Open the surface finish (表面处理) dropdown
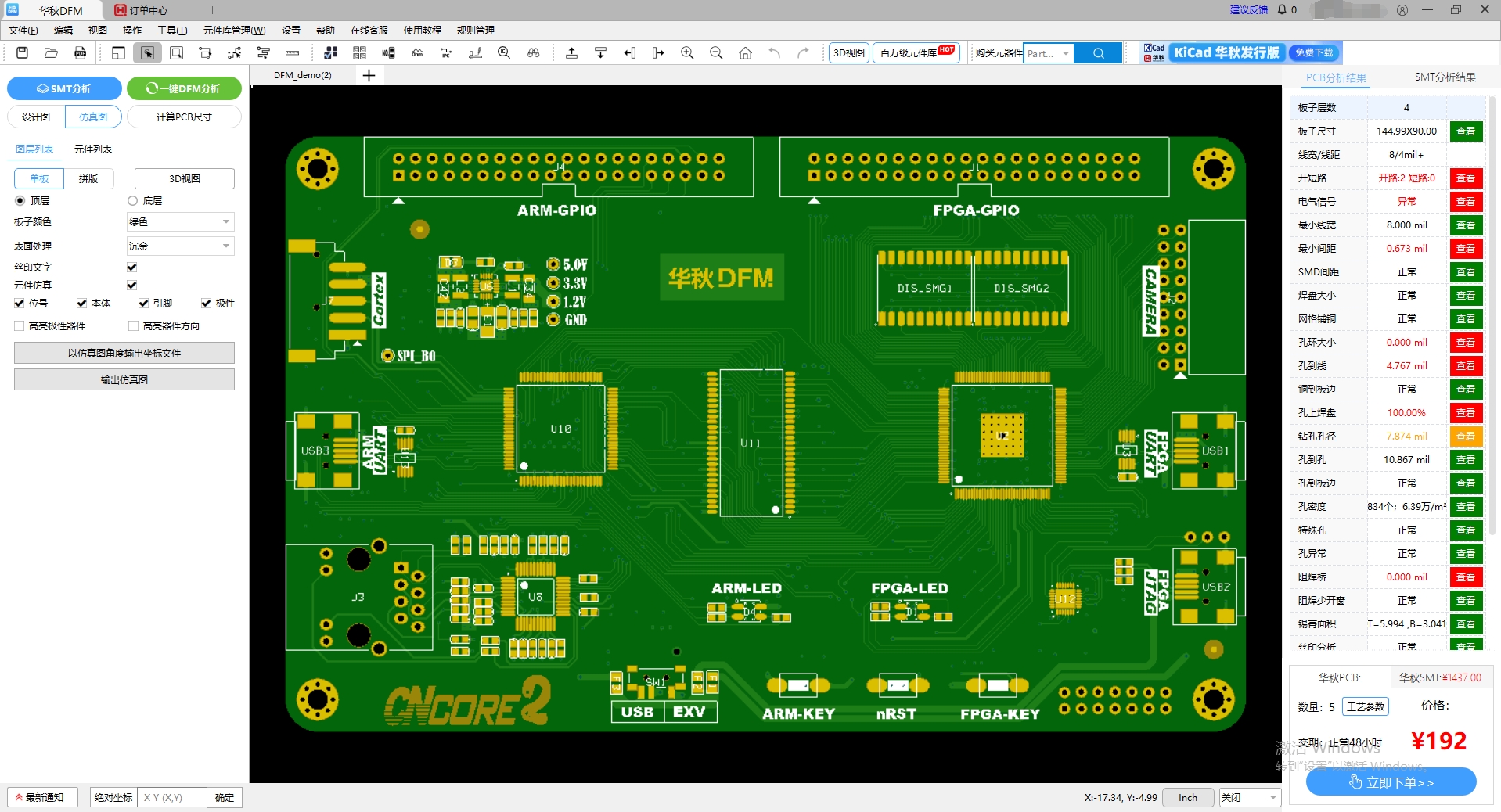The image size is (1501, 812). (x=180, y=246)
